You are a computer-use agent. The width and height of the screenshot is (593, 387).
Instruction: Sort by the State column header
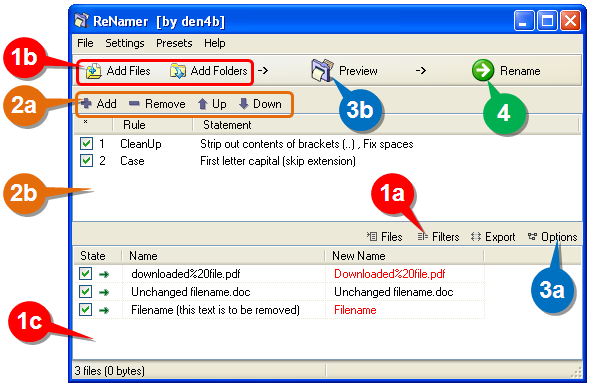coord(97,256)
